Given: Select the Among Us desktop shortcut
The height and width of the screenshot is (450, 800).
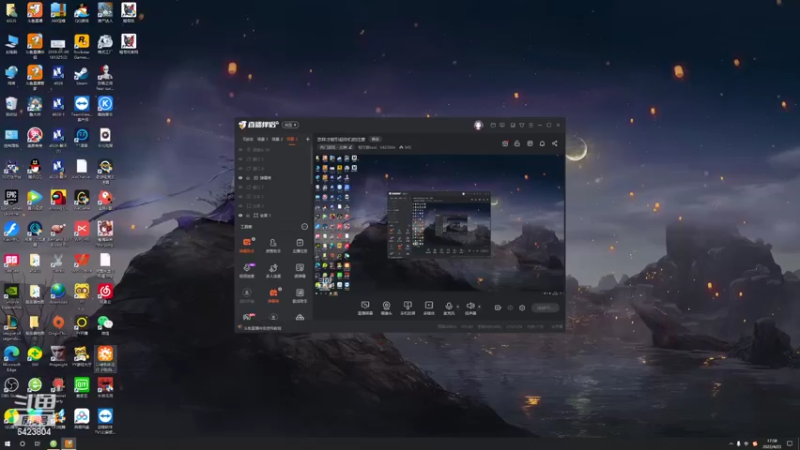Looking at the screenshot, I should pos(58,200).
